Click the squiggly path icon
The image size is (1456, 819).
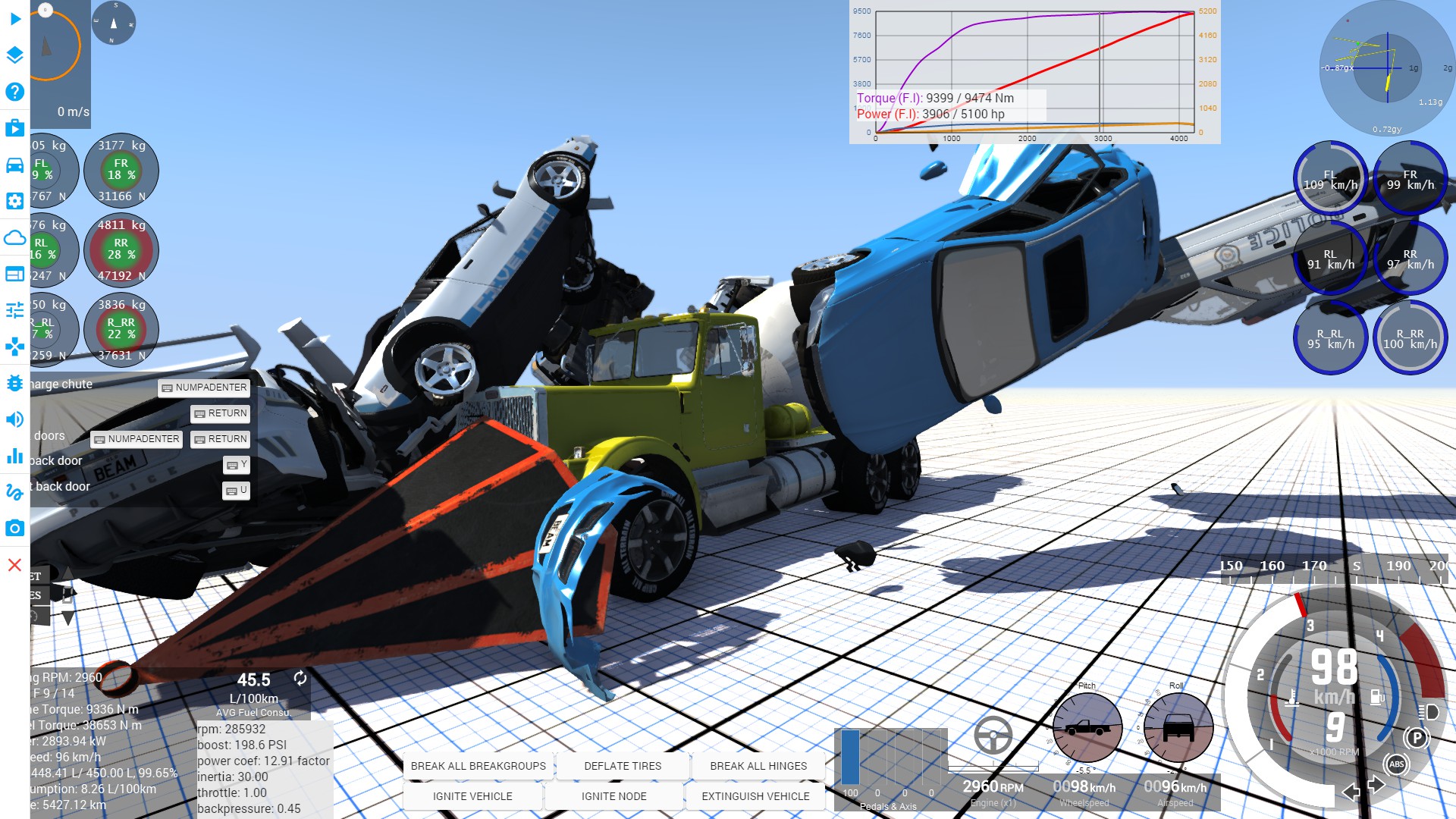(x=14, y=492)
